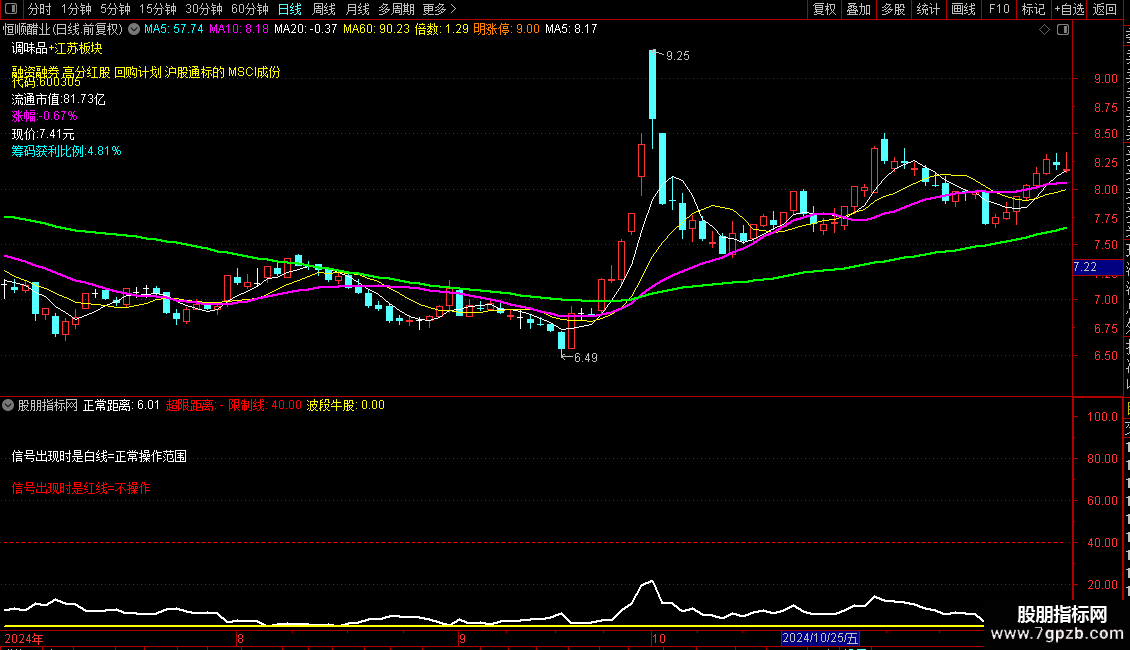Toggle the left sidebar panel icon
This screenshot has width=1130, height=650.
pyautogui.click(x=10, y=9)
